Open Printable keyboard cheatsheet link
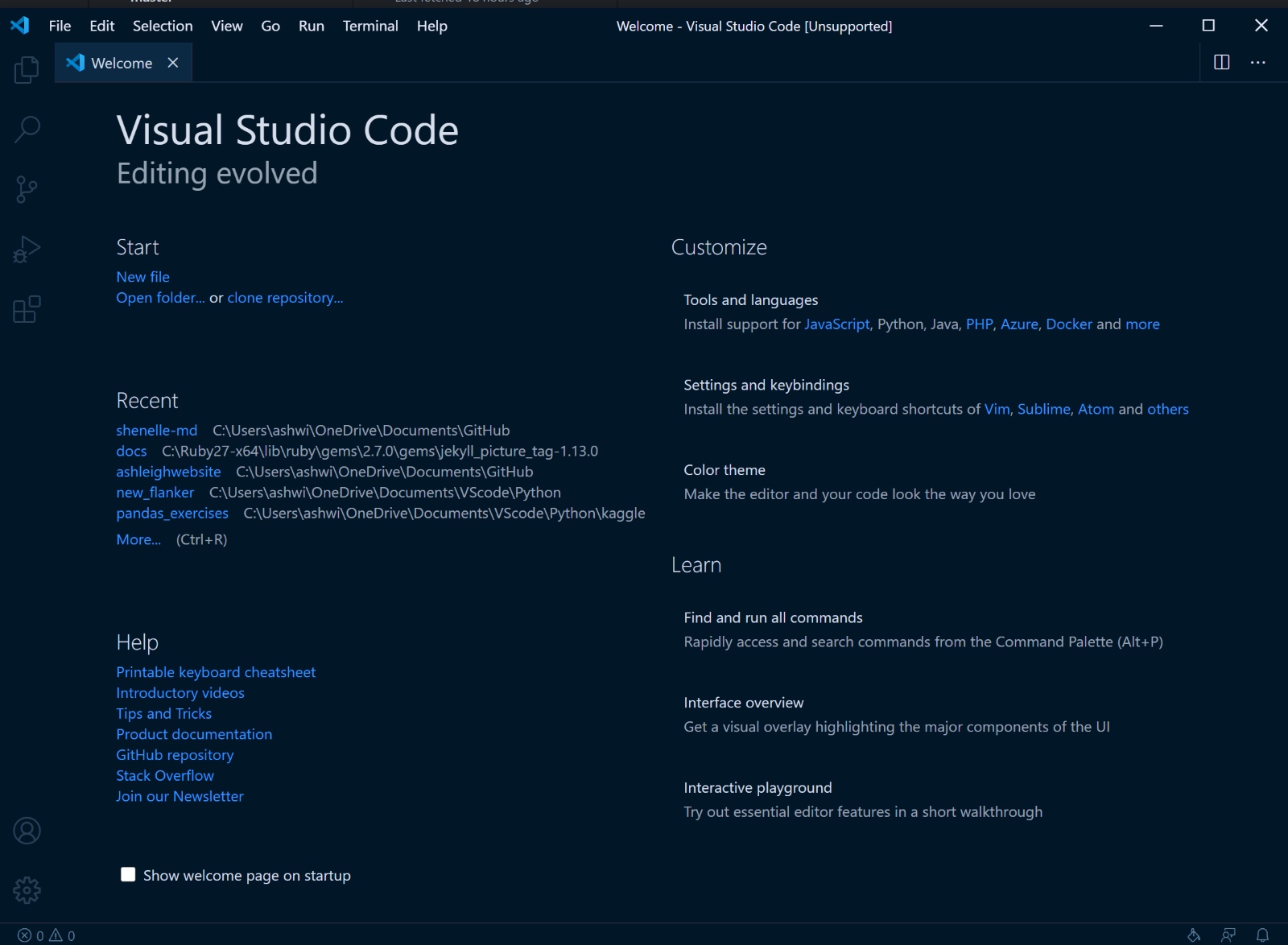 216,672
